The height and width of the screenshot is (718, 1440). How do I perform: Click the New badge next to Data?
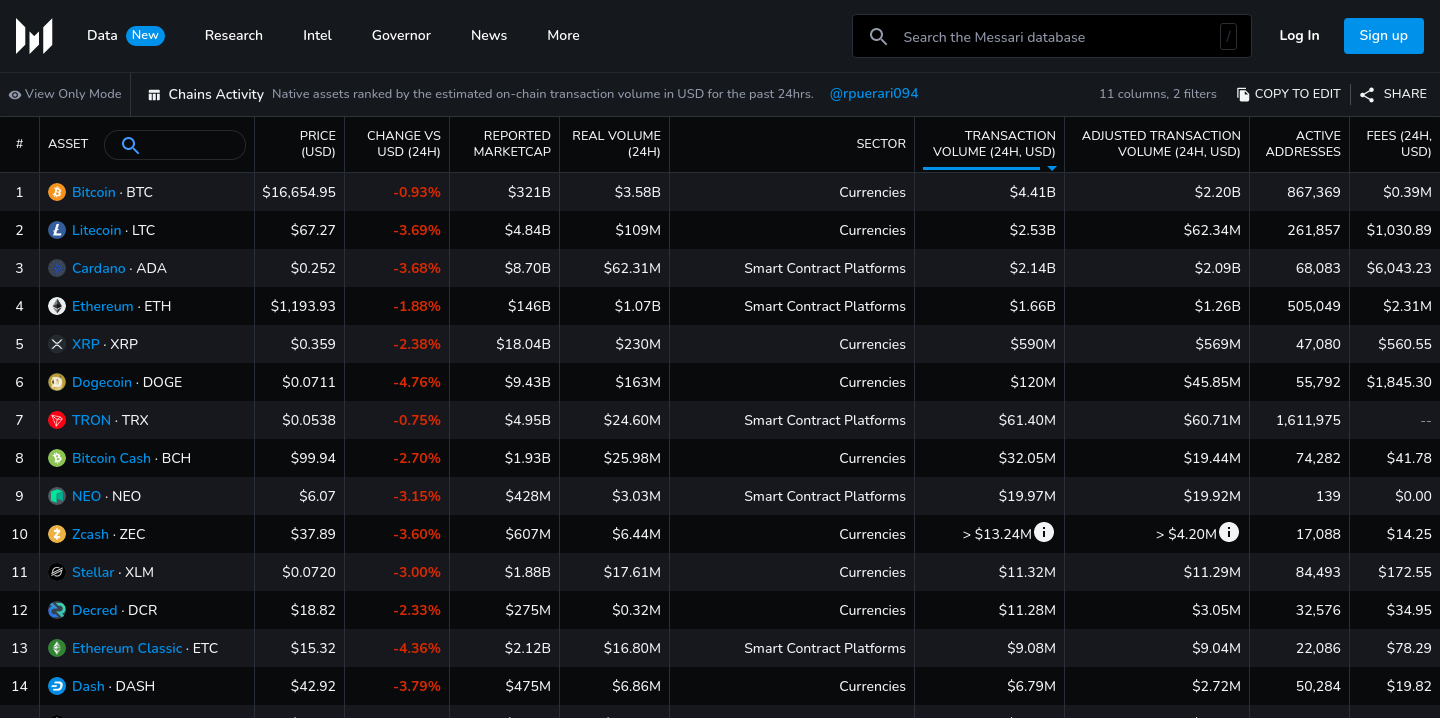coord(145,35)
